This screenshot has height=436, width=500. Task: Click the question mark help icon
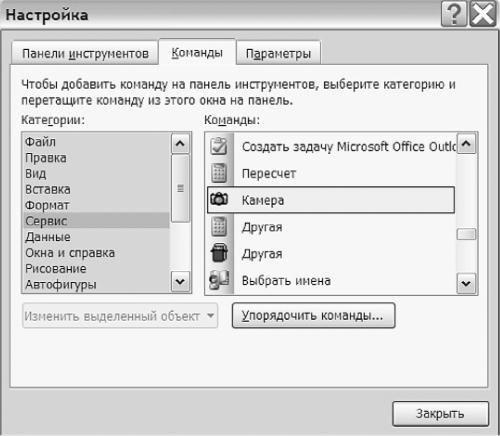tap(454, 14)
